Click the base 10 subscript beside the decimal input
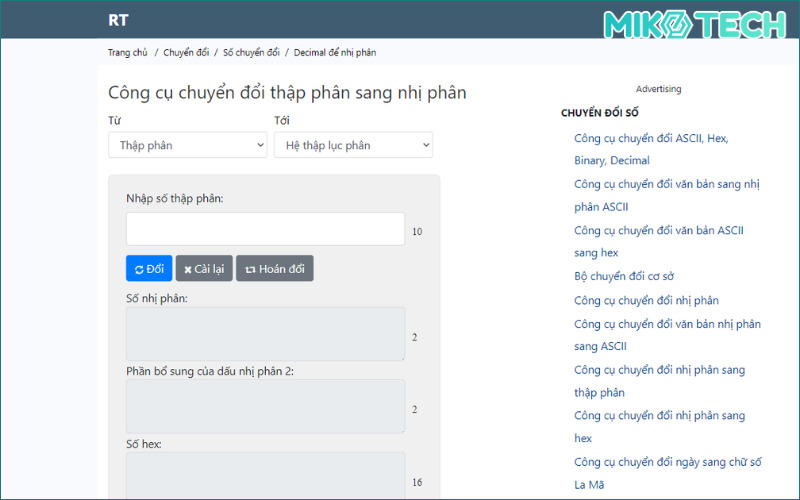This screenshot has width=800, height=500. coord(417,232)
